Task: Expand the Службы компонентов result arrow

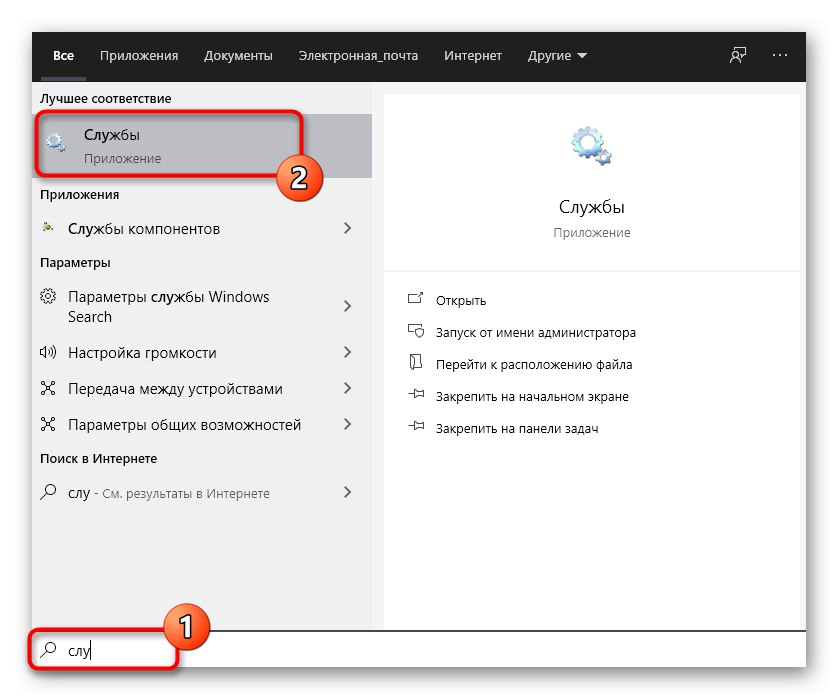Action: click(347, 228)
